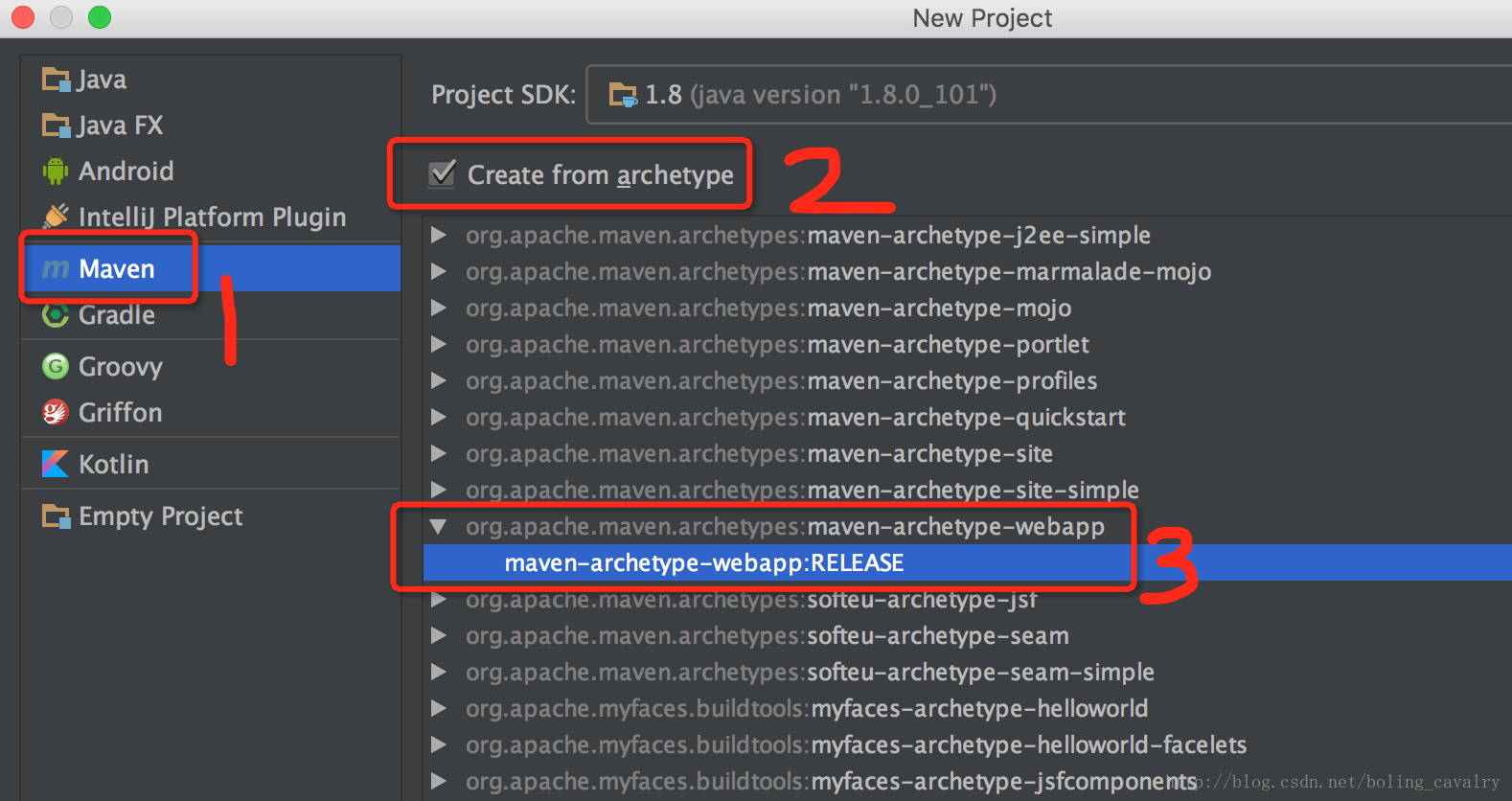Expand maven-archetype-quickstart node
This screenshot has width=1512, height=801.
(439, 417)
